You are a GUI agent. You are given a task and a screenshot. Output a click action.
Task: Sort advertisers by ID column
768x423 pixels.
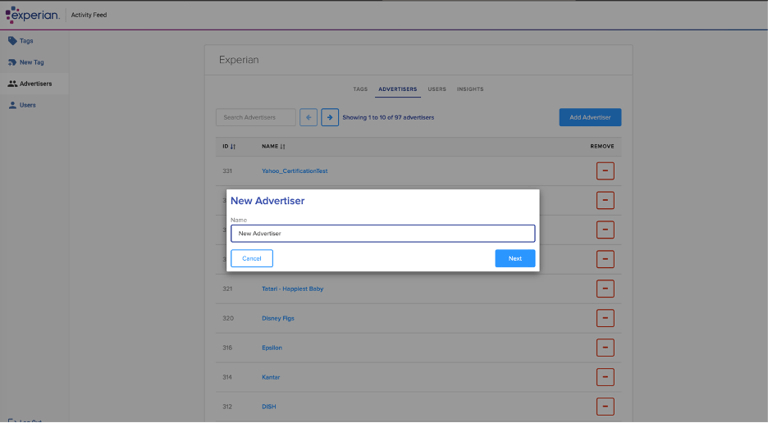tap(229, 147)
